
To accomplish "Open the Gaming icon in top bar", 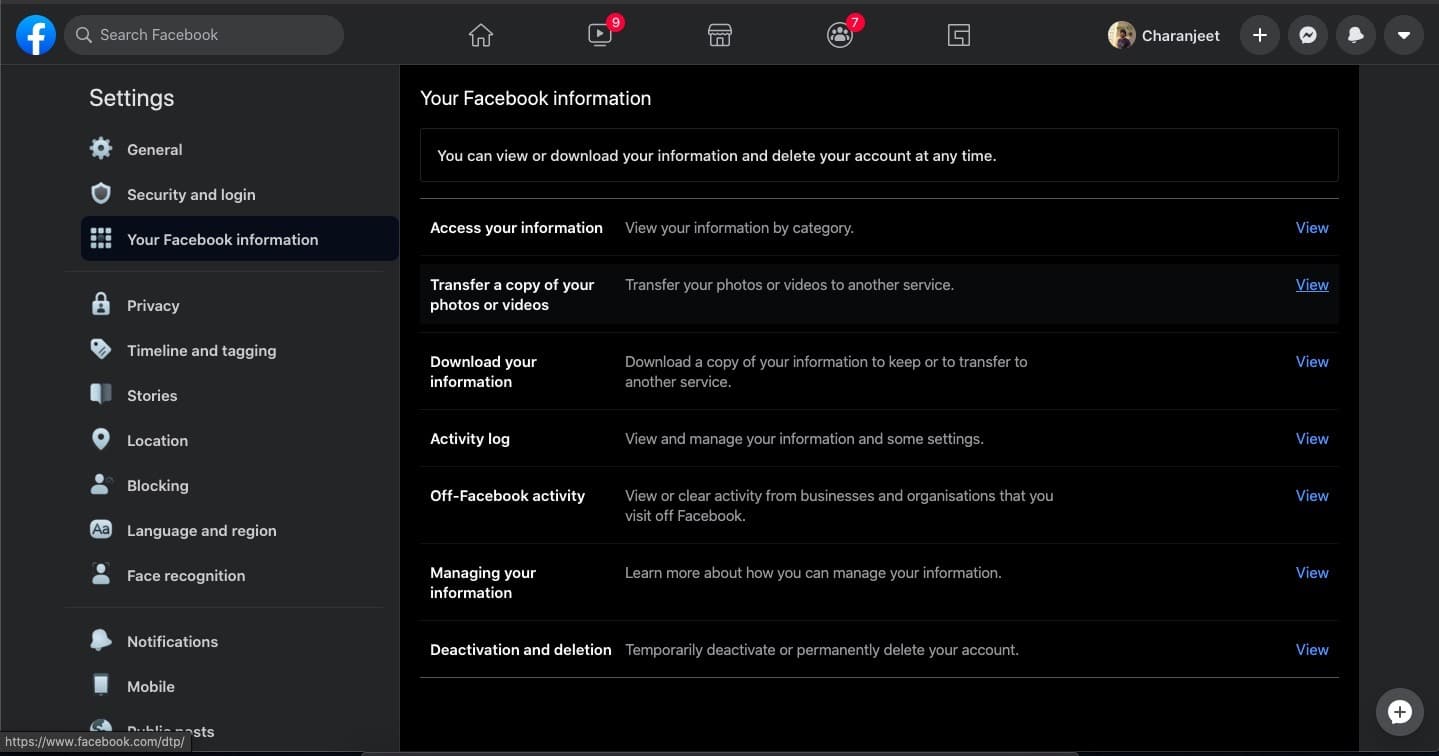I will (959, 36).
